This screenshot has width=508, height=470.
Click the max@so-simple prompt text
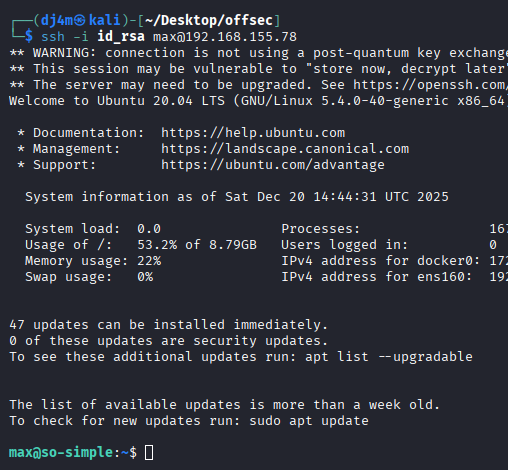[x=61, y=453]
